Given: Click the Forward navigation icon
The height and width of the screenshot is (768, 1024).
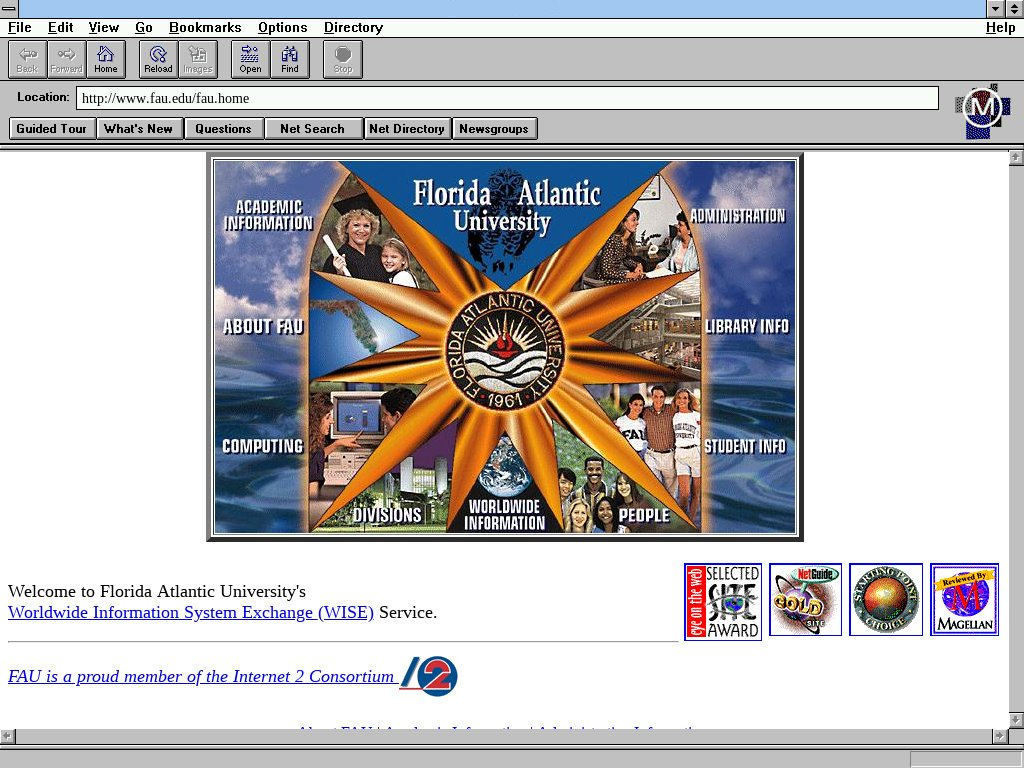Looking at the screenshot, I should click(x=67, y=59).
